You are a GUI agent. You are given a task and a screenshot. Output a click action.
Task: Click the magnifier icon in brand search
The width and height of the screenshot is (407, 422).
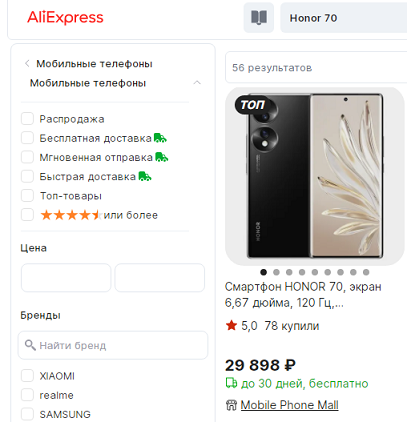point(30,345)
